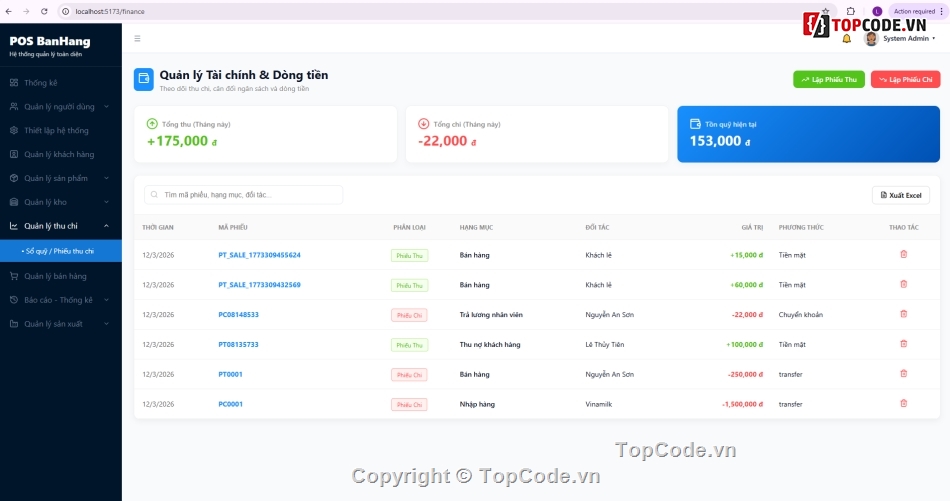Click the Quản lý sản xuất folder icon
Viewport: 950px width, 501px height.
coord(14,324)
